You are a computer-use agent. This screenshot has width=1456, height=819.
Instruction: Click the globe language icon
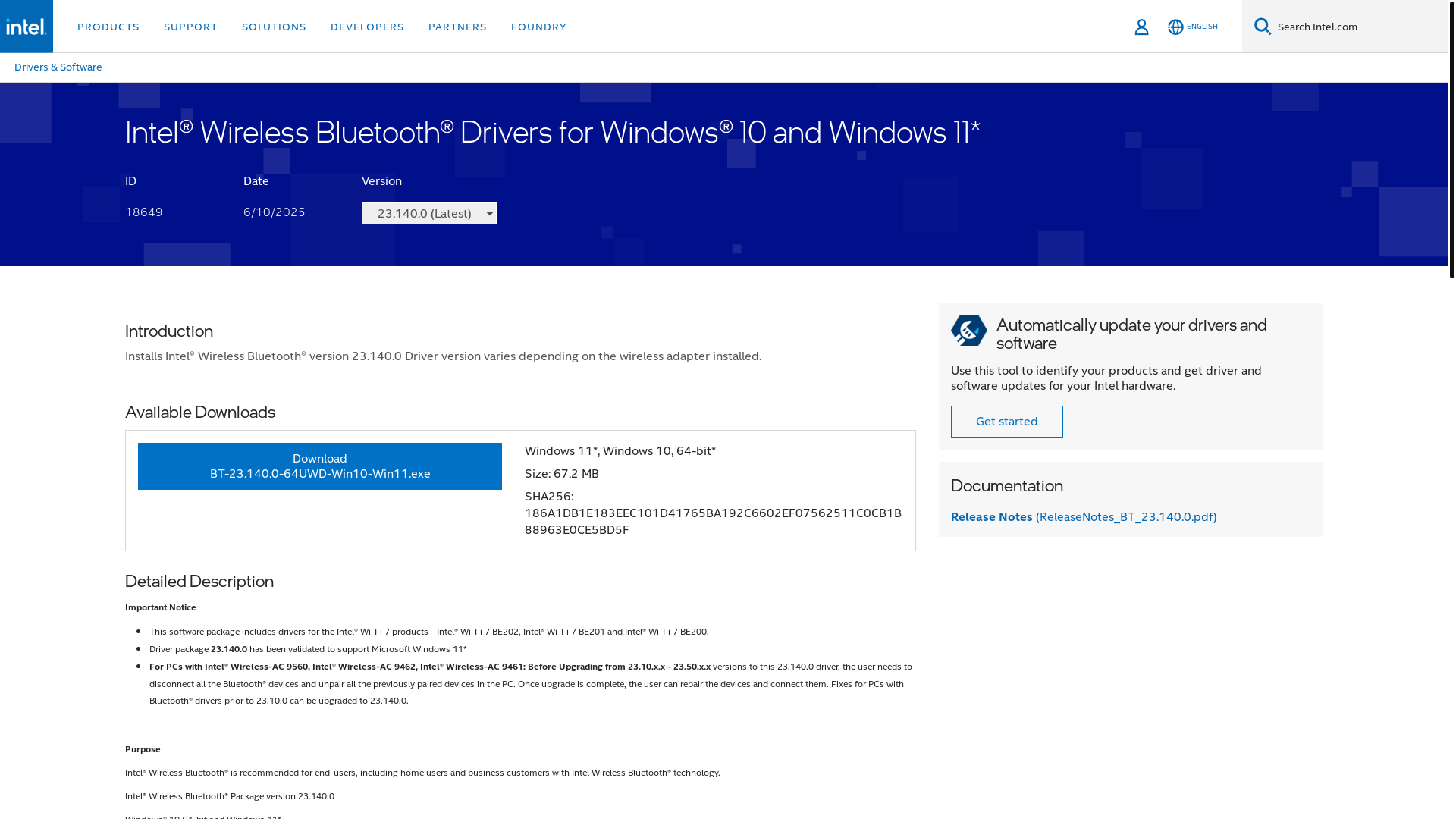[x=1175, y=27]
